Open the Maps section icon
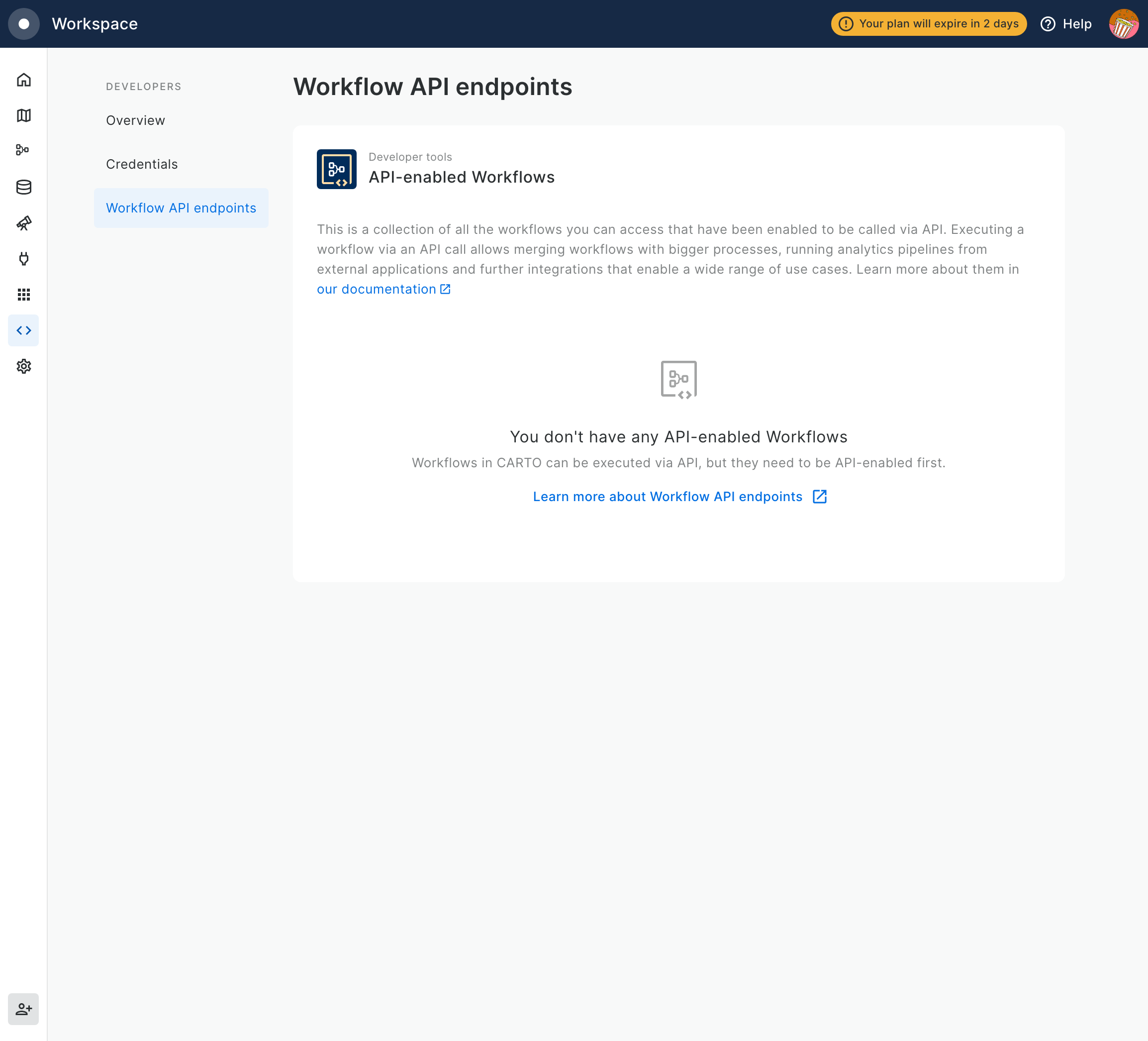 point(23,115)
